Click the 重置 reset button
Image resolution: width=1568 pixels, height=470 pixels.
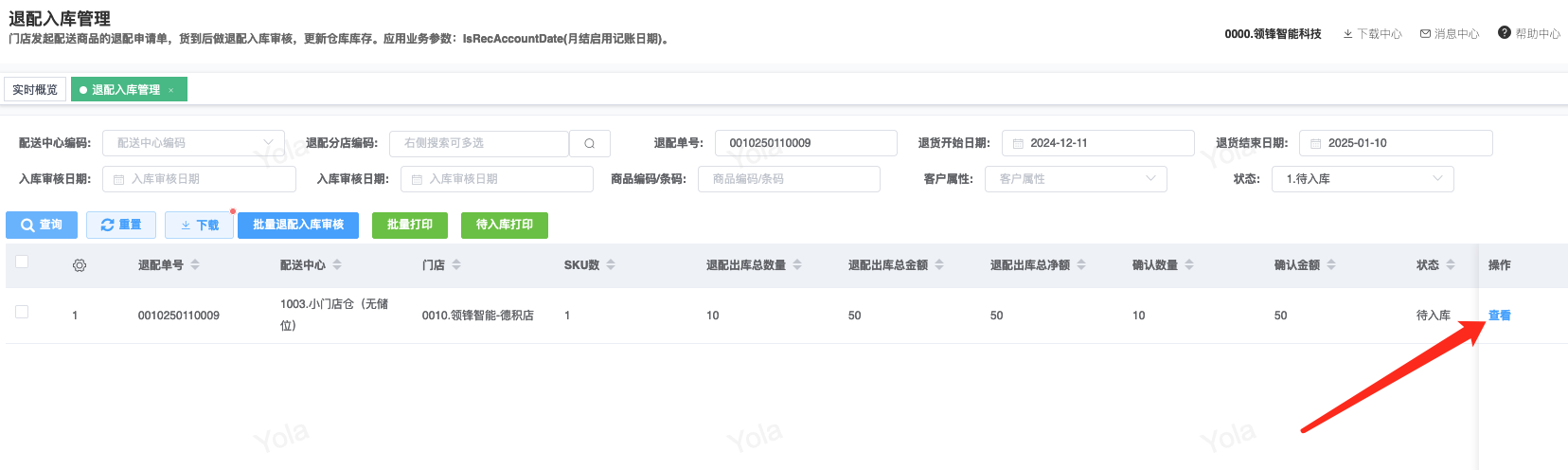pyautogui.click(x=121, y=225)
